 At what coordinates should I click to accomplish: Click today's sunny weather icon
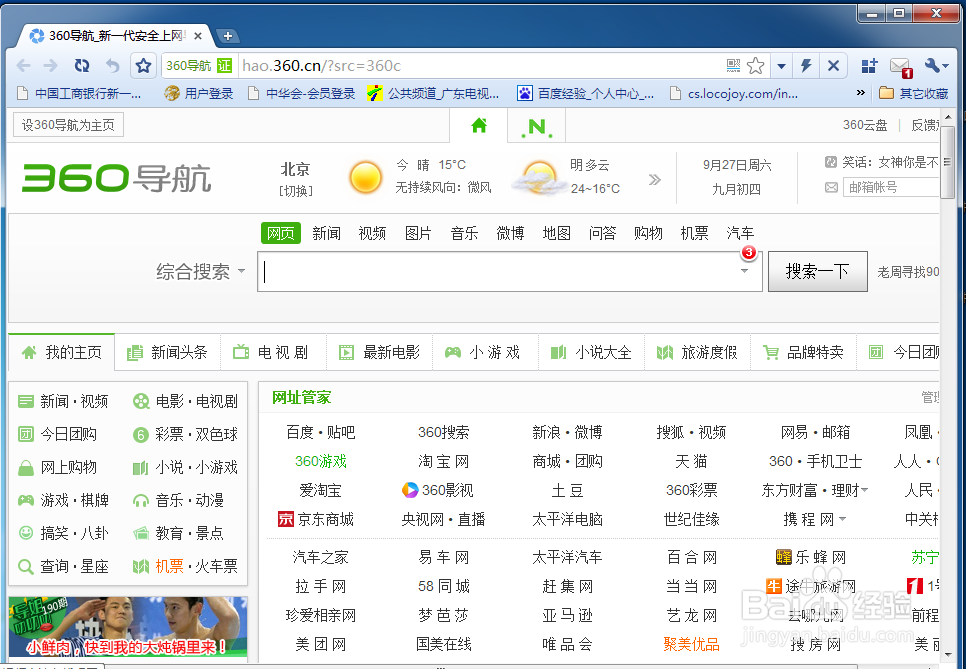365,177
